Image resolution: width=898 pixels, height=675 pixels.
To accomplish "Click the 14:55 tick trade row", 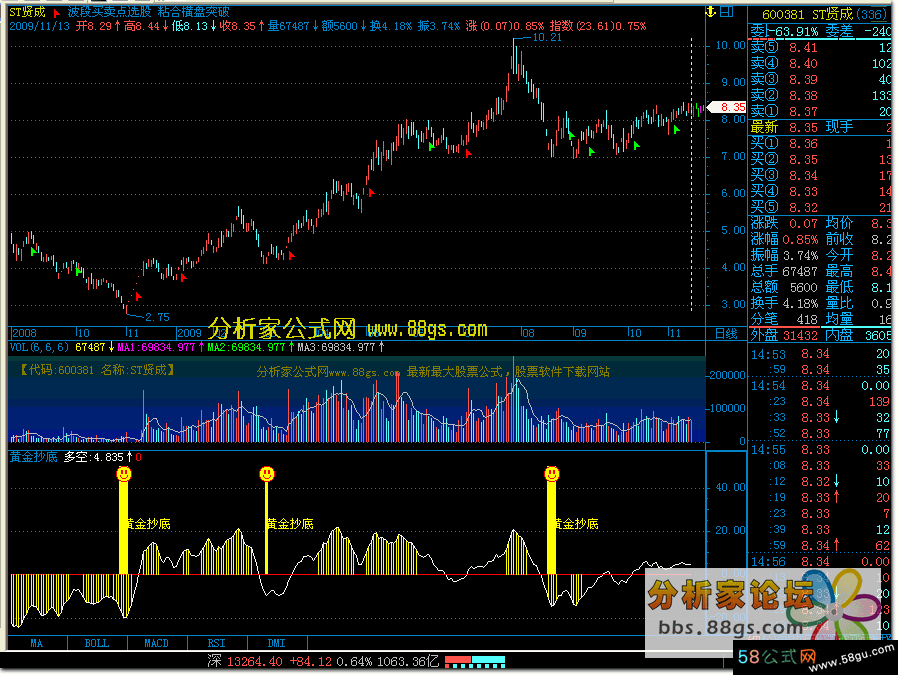I will point(821,451).
